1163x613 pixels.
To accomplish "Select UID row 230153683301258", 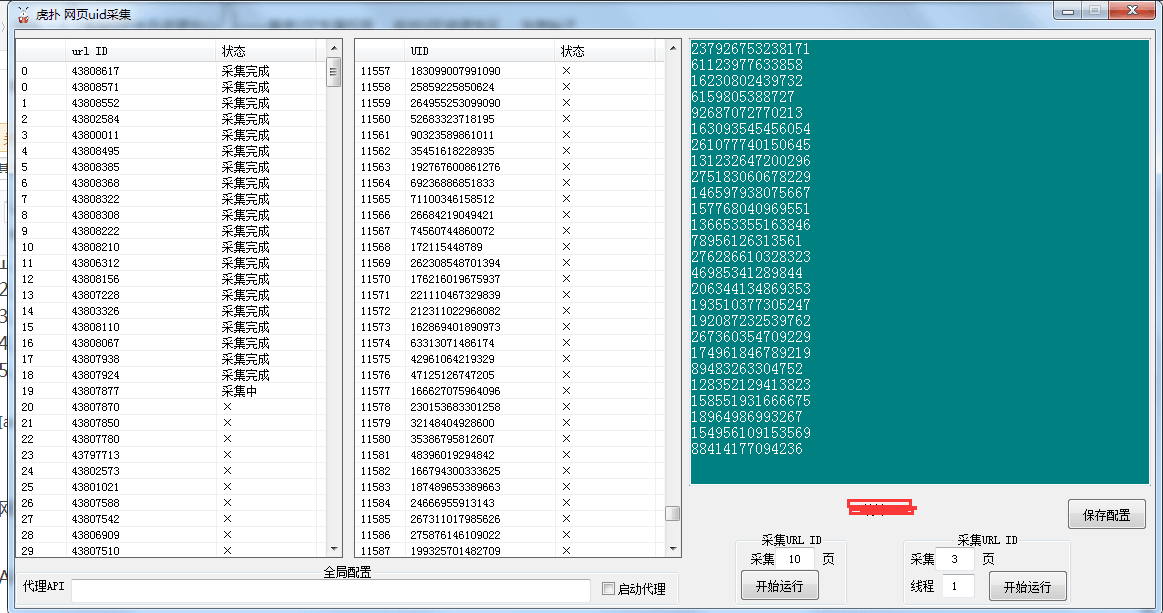I will [x=509, y=407].
